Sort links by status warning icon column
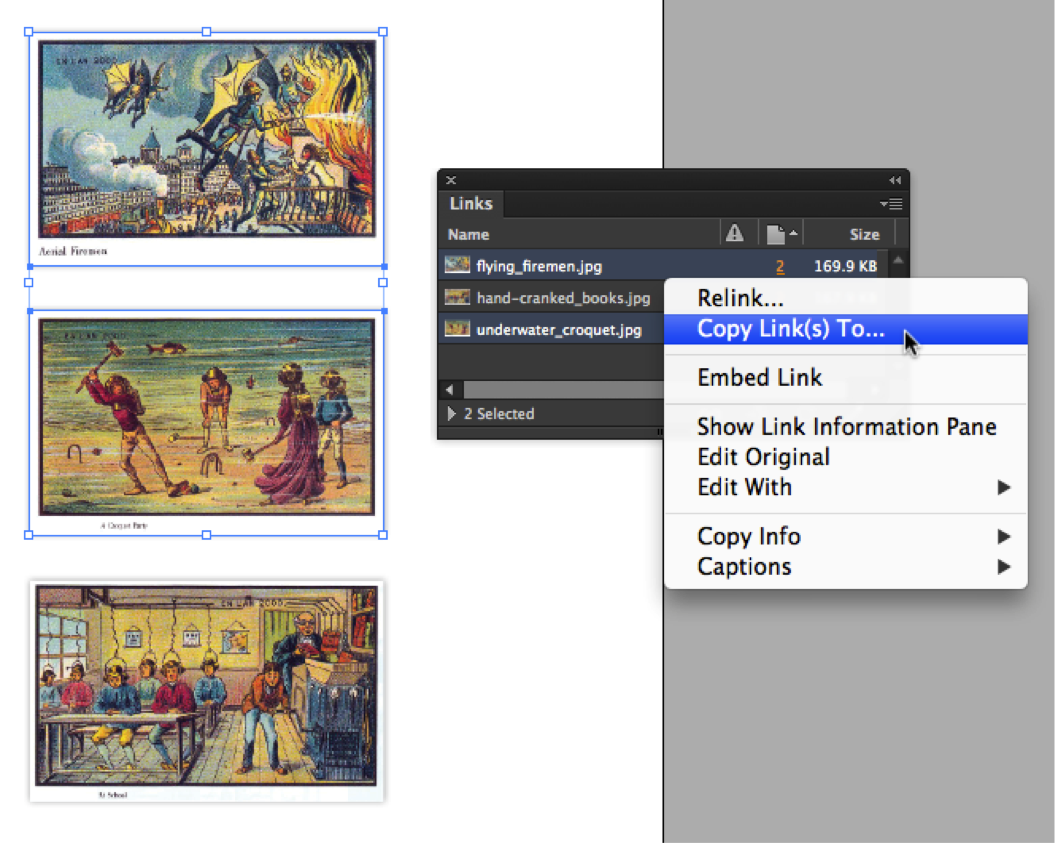Image resolution: width=1055 pixels, height=843 pixels. pyautogui.click(x=734, y=233)
